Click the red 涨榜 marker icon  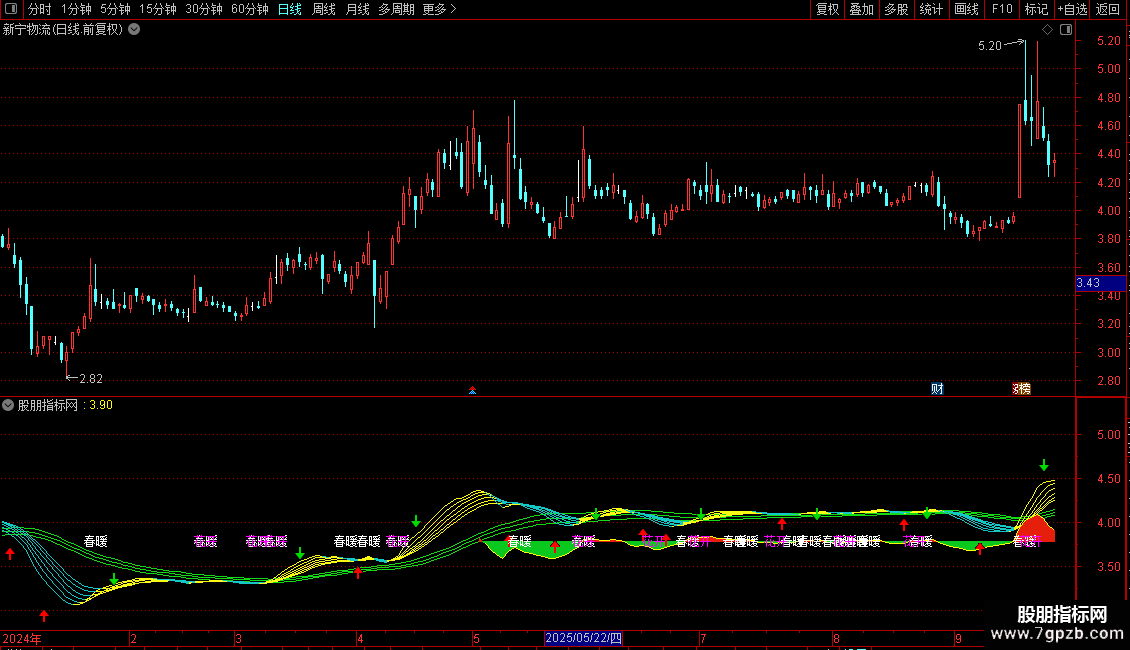[1021, 389]
